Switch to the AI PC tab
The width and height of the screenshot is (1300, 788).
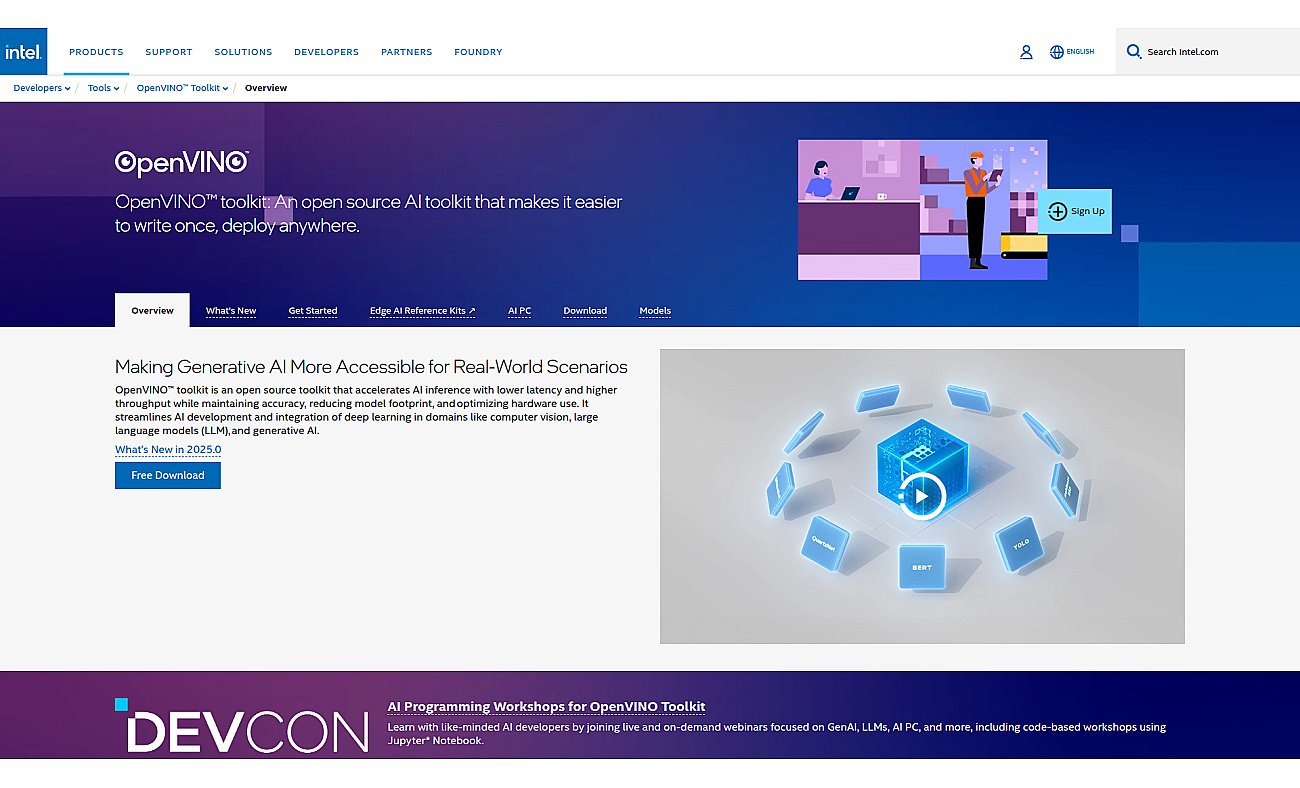tap(519, 311)
